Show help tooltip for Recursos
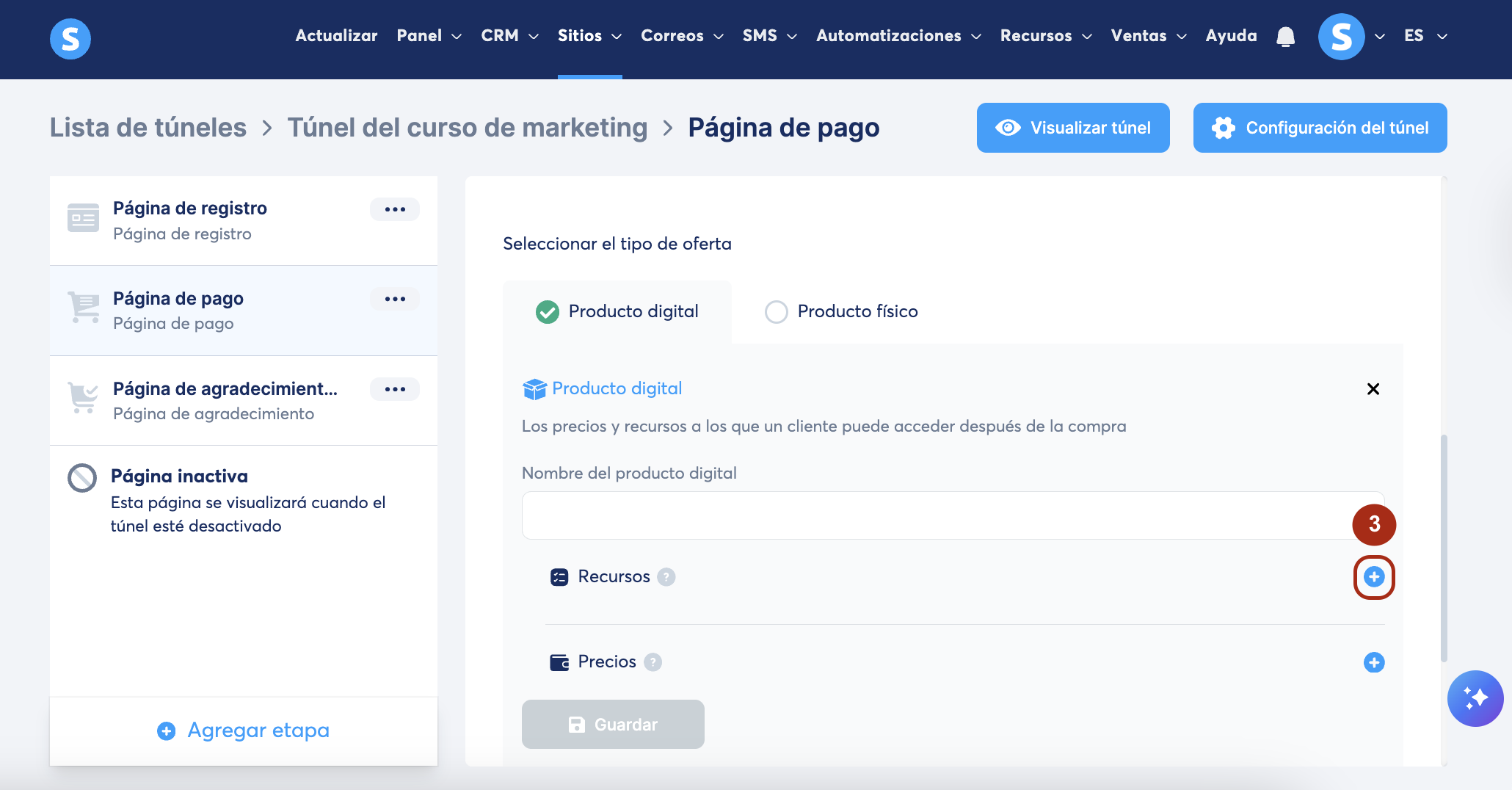1512x790 pixels. pos(666,577)
